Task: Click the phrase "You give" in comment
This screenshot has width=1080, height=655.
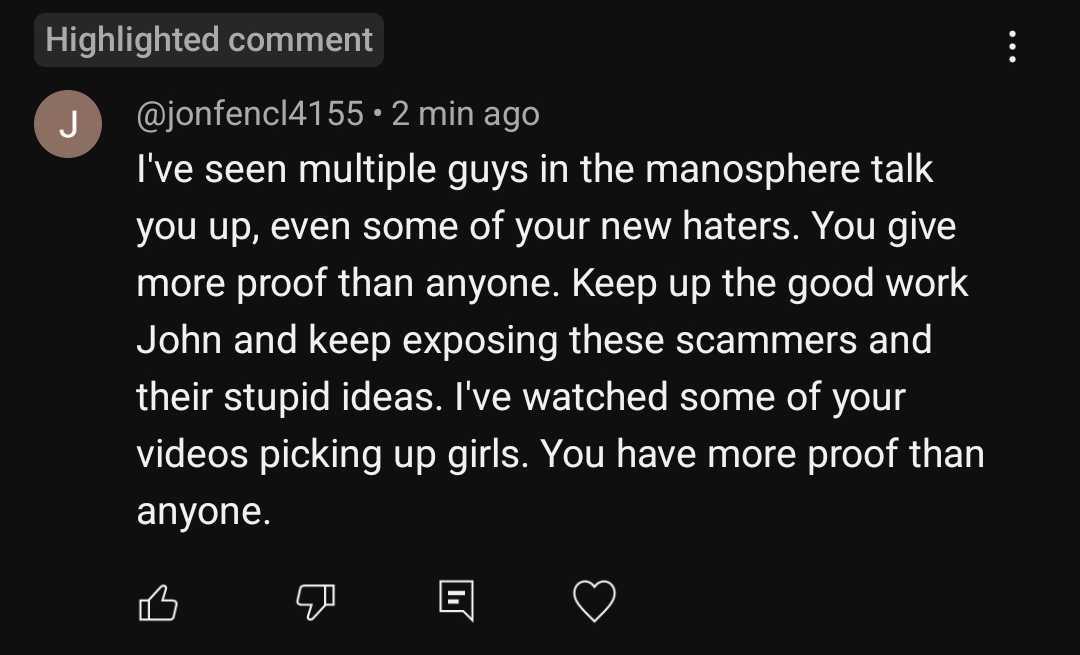Action: coord(883,226)
